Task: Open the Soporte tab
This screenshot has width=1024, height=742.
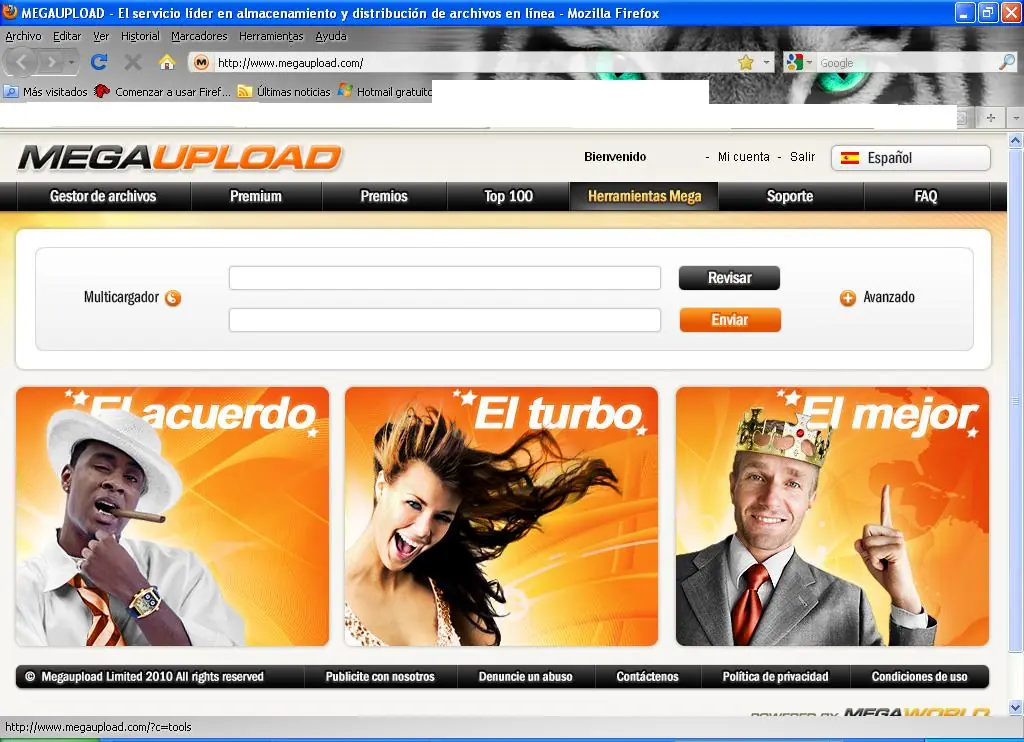Action: click(790, 196)
